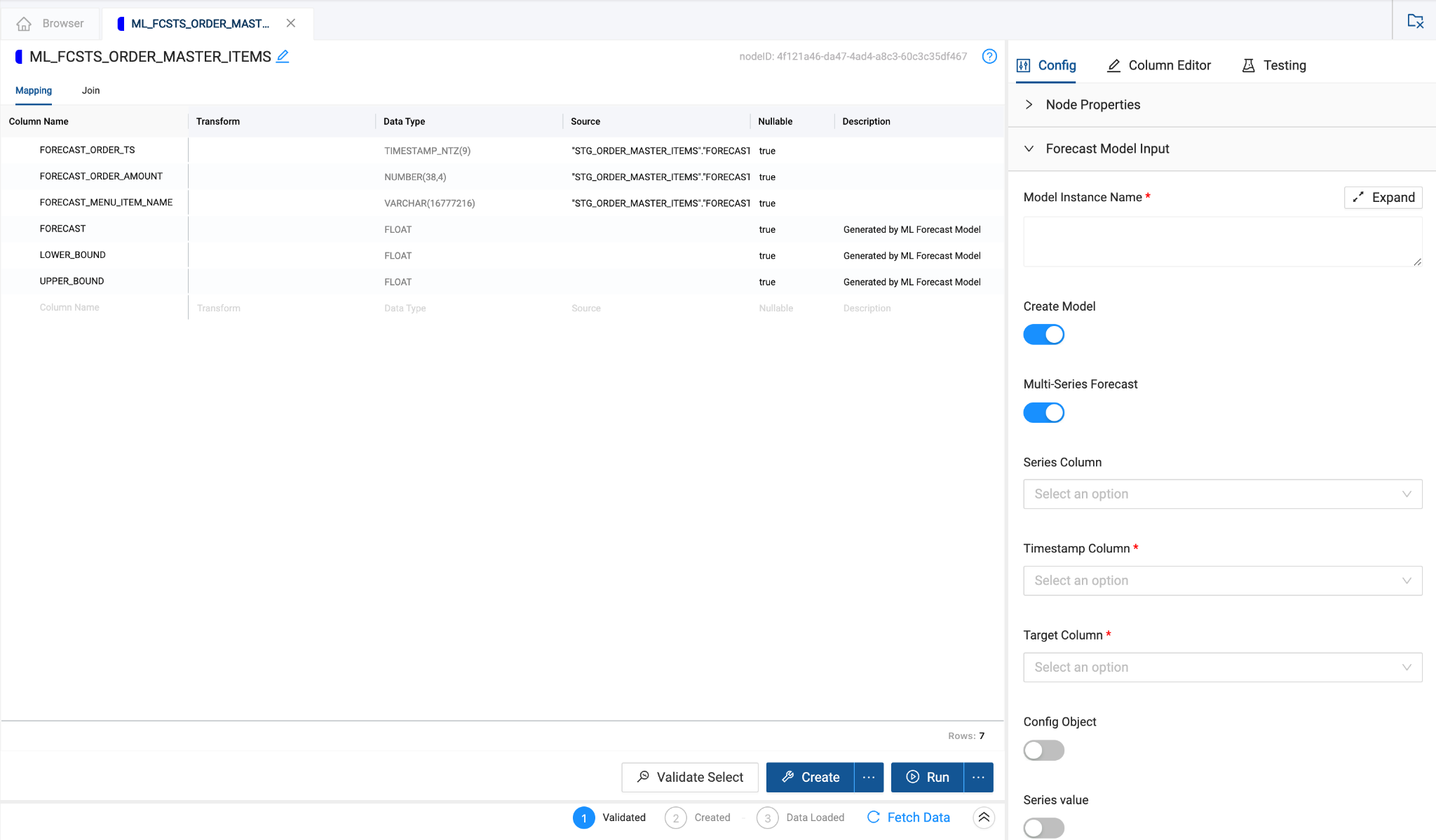Click the Config sliders icon

tap(1024, 65)
